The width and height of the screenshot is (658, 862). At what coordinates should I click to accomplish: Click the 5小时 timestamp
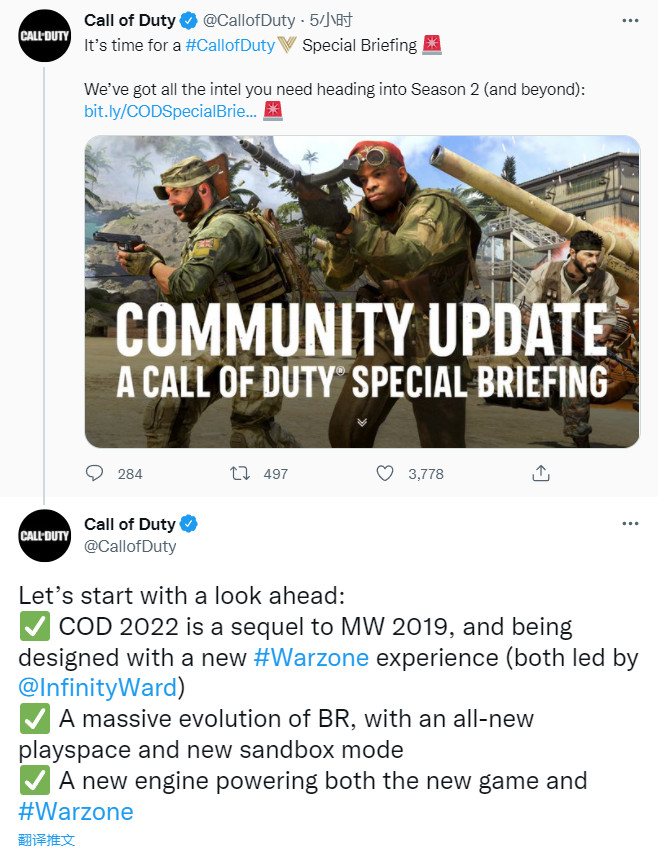click(x=330, y=21)
